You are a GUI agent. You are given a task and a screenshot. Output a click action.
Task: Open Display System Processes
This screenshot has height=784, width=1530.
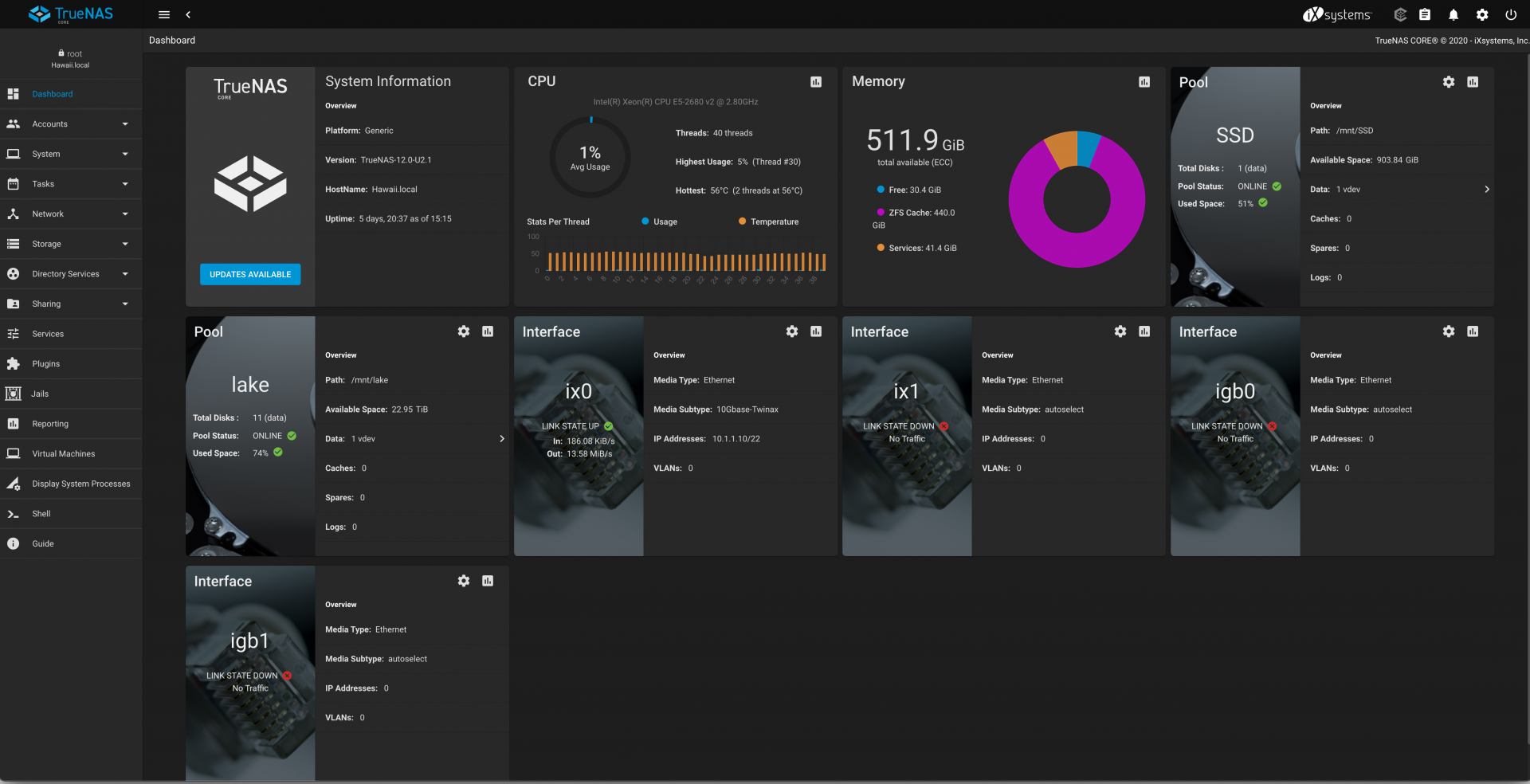(71, 484)
